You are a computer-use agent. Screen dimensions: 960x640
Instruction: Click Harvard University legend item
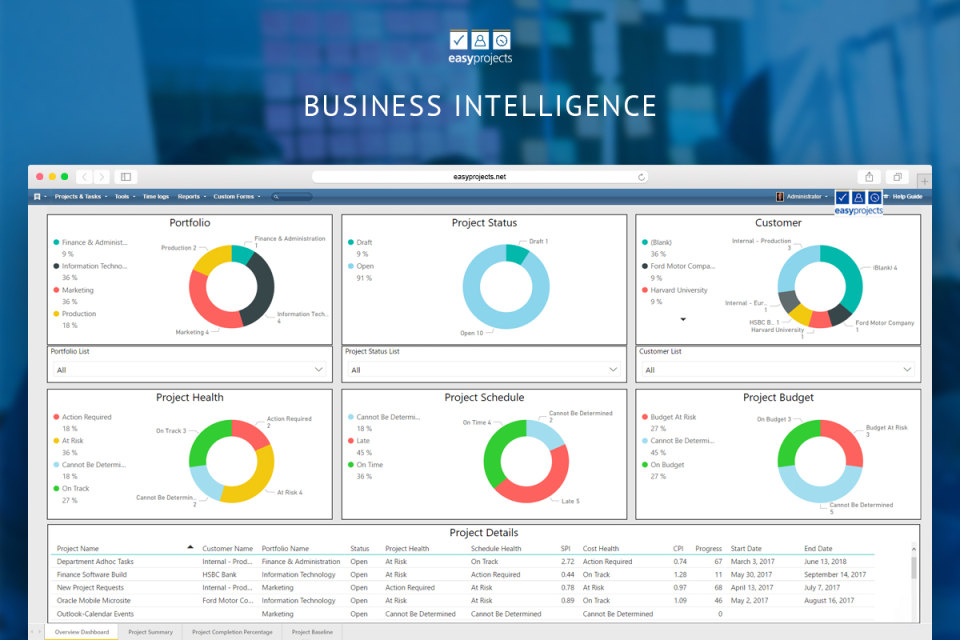point(675,290)
